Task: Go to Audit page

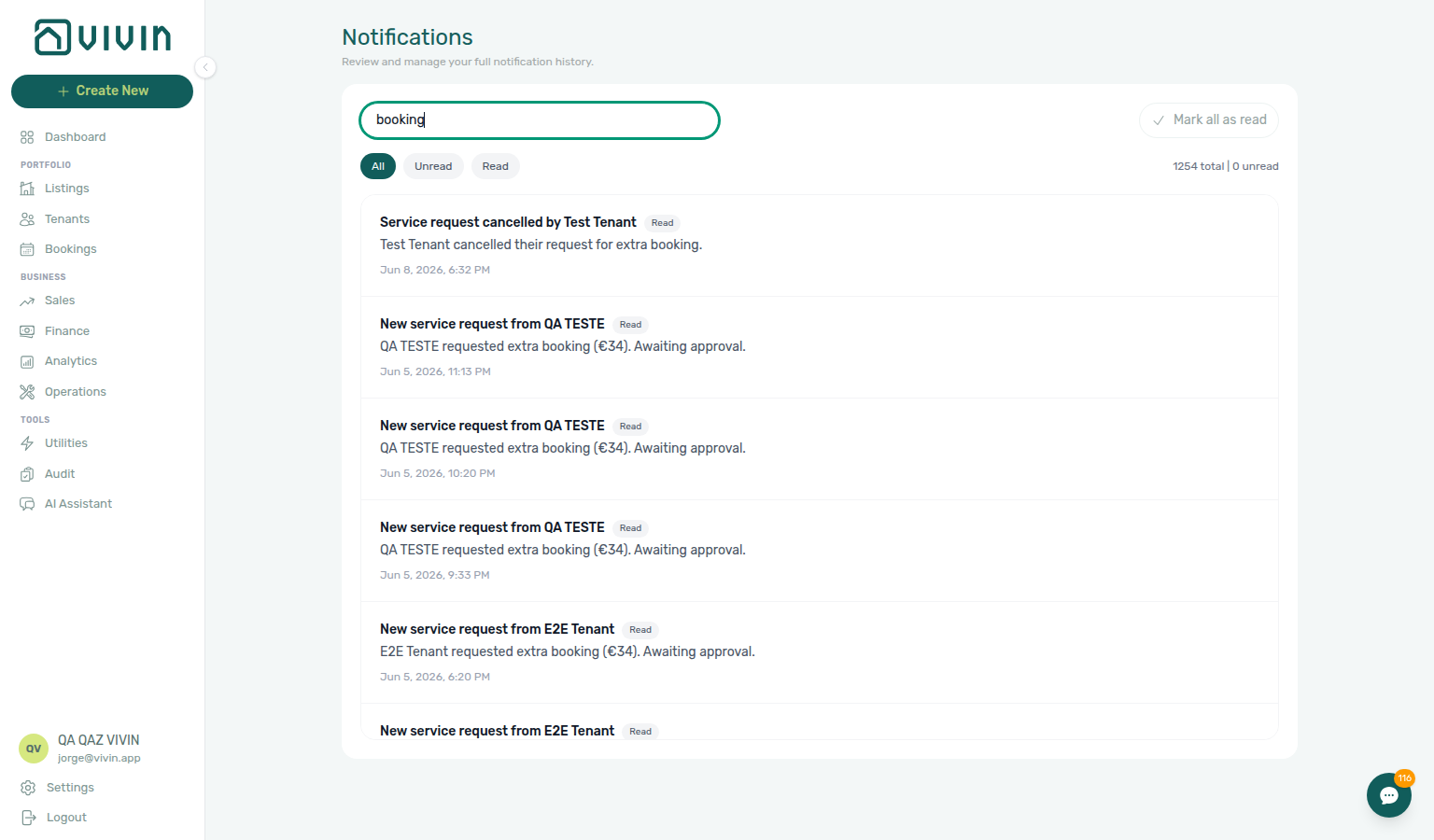Action: [x=60, y=474]
